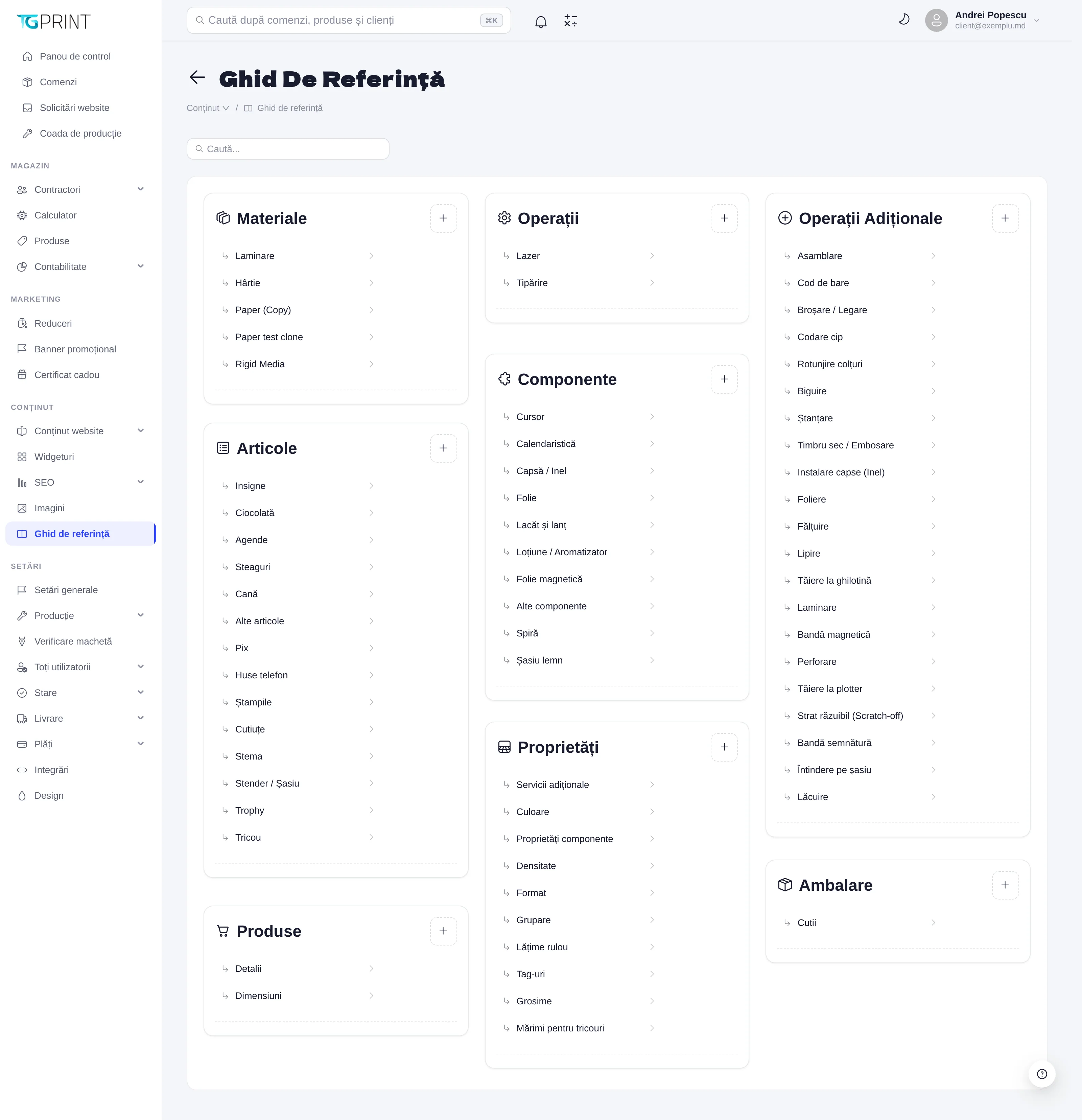Image resolution: width=1082 pixels, height=1120 pixels.
Task: Add new entry in Articole card
Action: click(443, 448)
